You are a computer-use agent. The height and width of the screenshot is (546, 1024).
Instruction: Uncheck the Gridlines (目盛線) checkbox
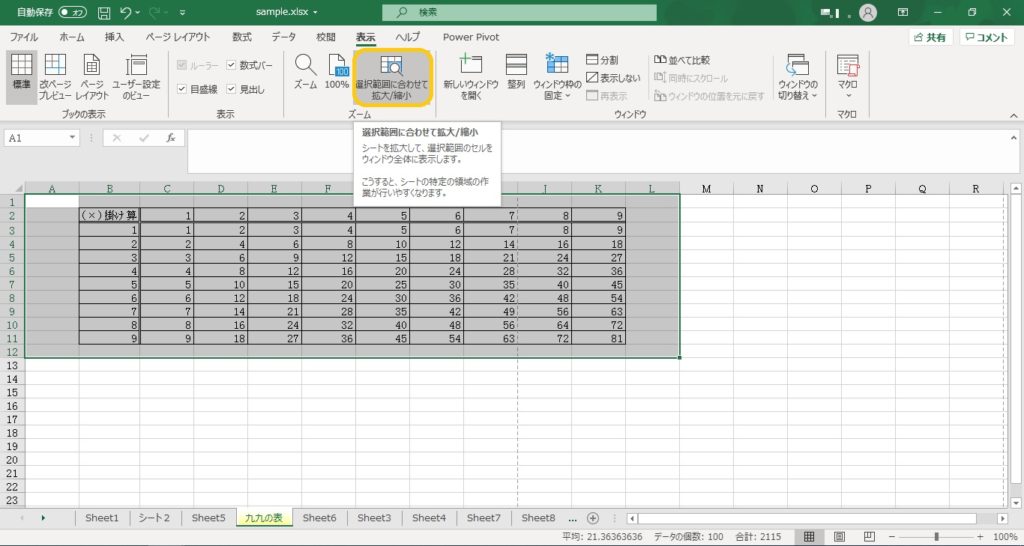point(182,89)
